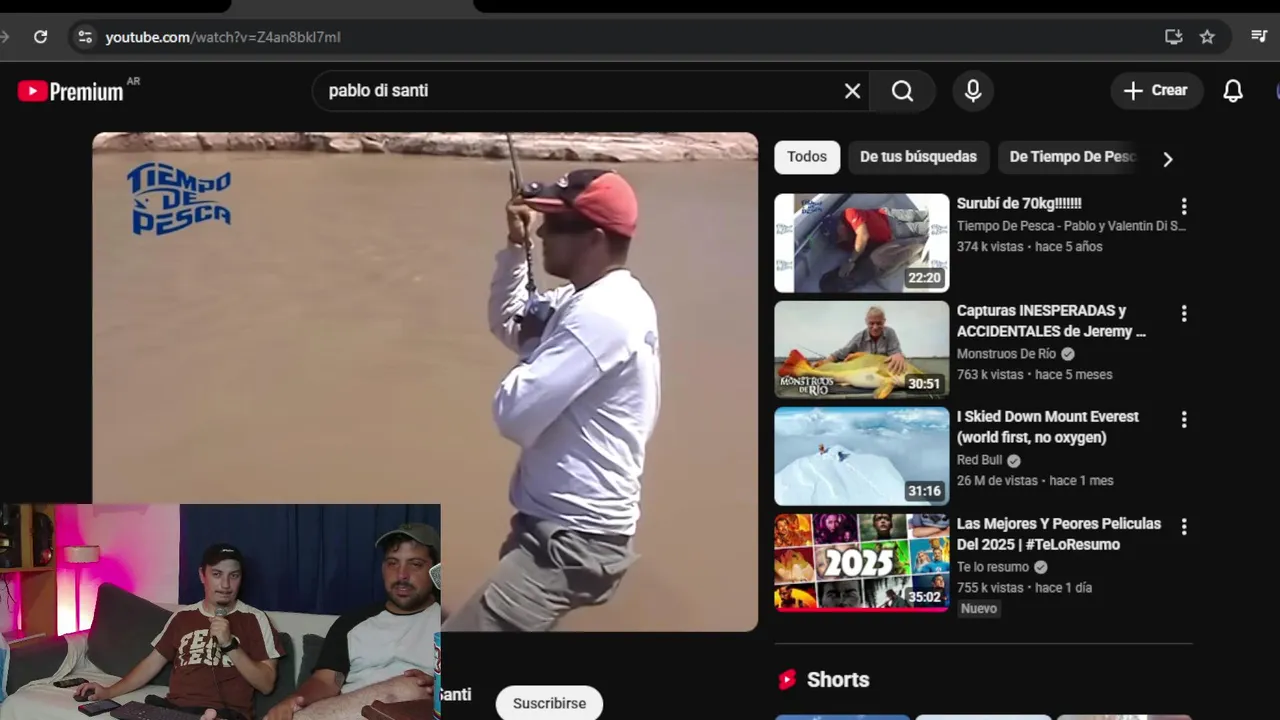Run search with the magnifying glass button
1280x720 pixels.
coord(903,91)
